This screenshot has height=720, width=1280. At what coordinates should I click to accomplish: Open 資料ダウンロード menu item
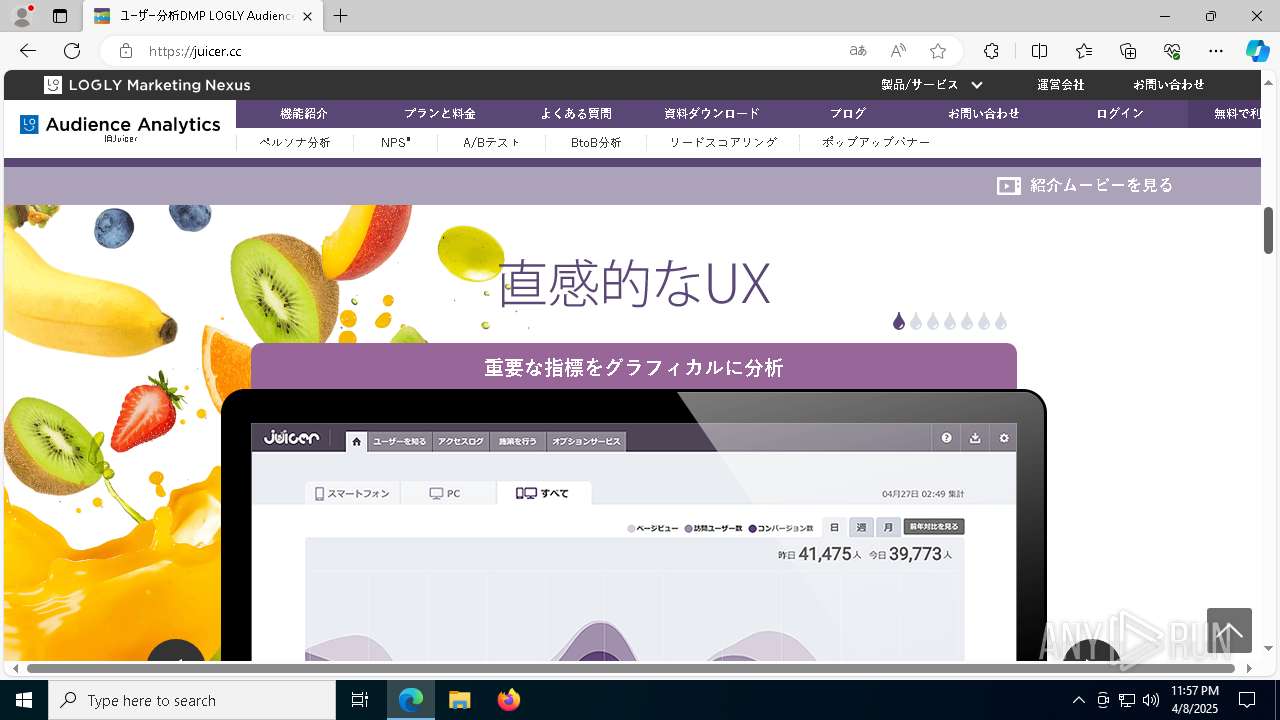[712, 114]
